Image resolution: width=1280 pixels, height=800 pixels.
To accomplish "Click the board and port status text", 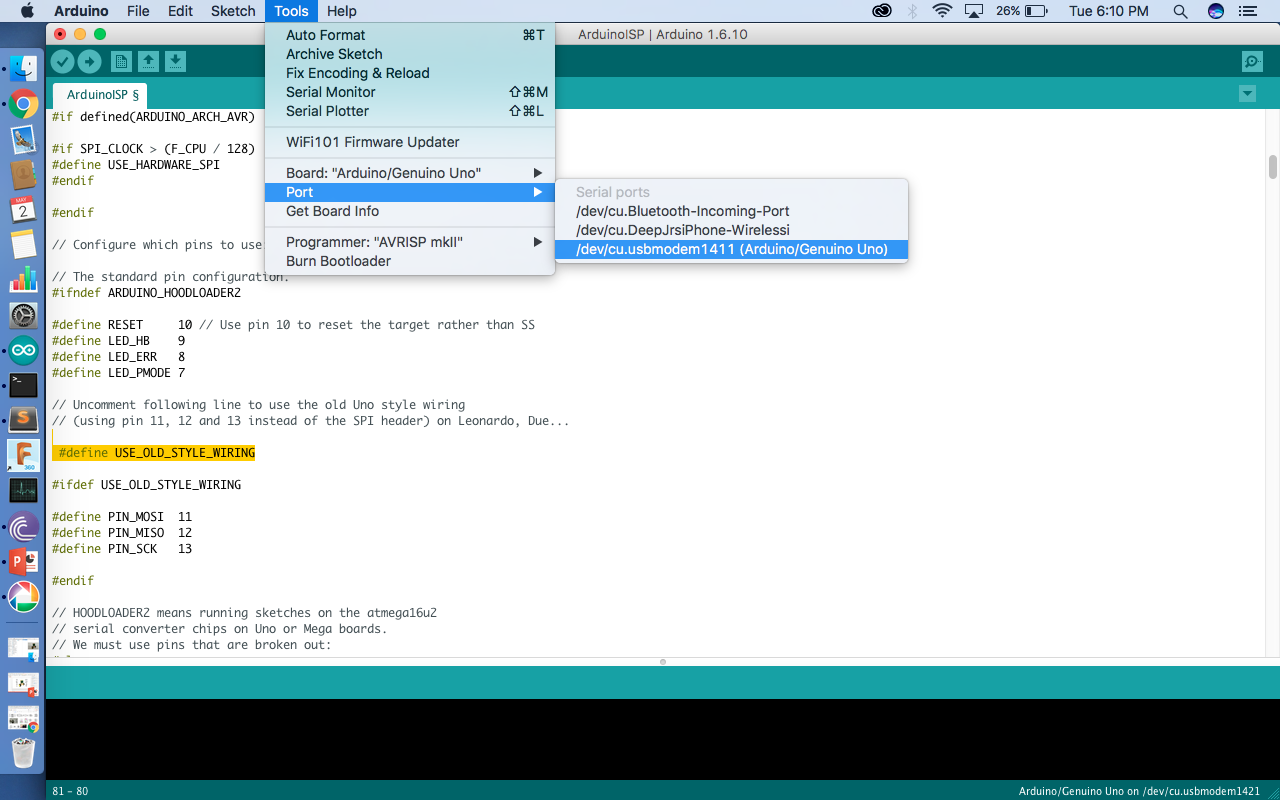I will (x=1139, y=791).
